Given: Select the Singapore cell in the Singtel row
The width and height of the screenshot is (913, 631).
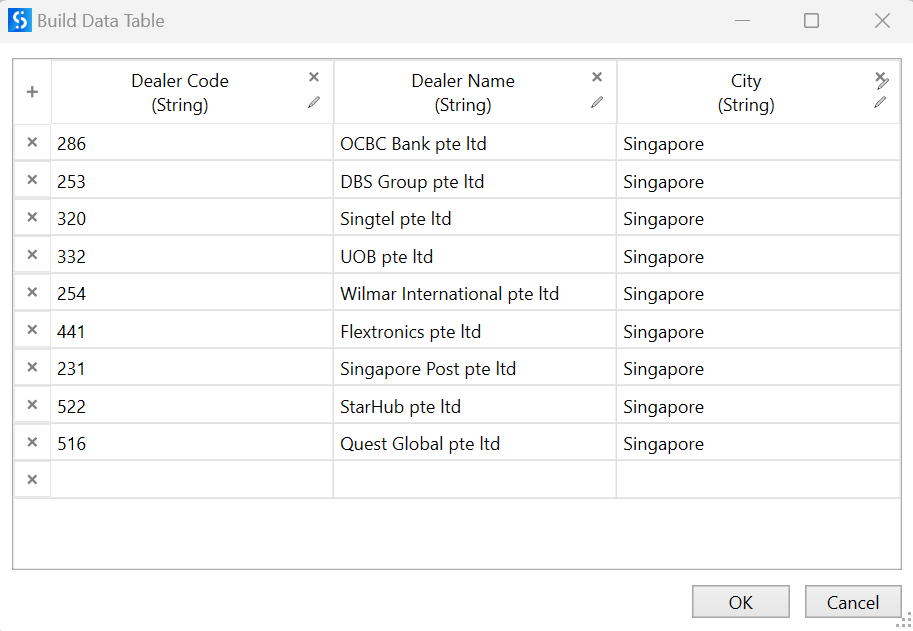Looking at the screenshot, I should [x=758, y=218].
